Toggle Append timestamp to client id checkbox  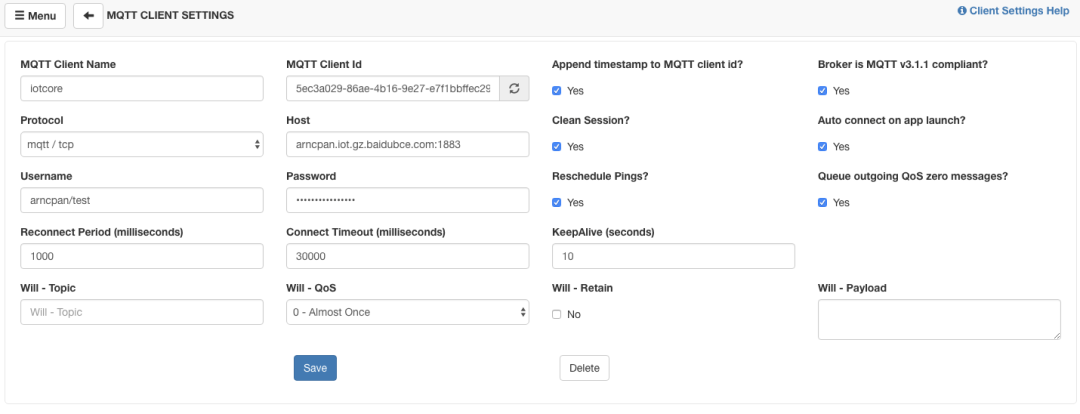(x=557, y=91)
